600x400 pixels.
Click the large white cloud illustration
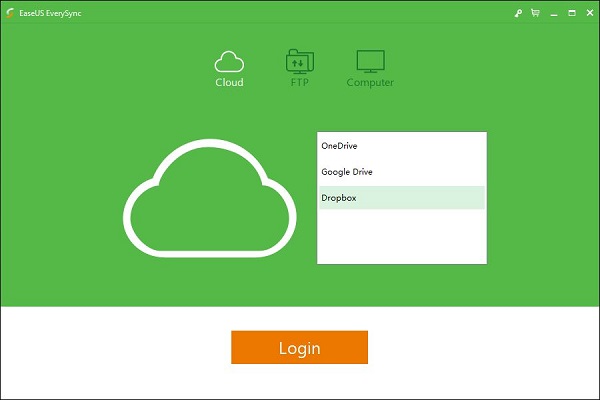pyautogui.click(x=211, y=198)
